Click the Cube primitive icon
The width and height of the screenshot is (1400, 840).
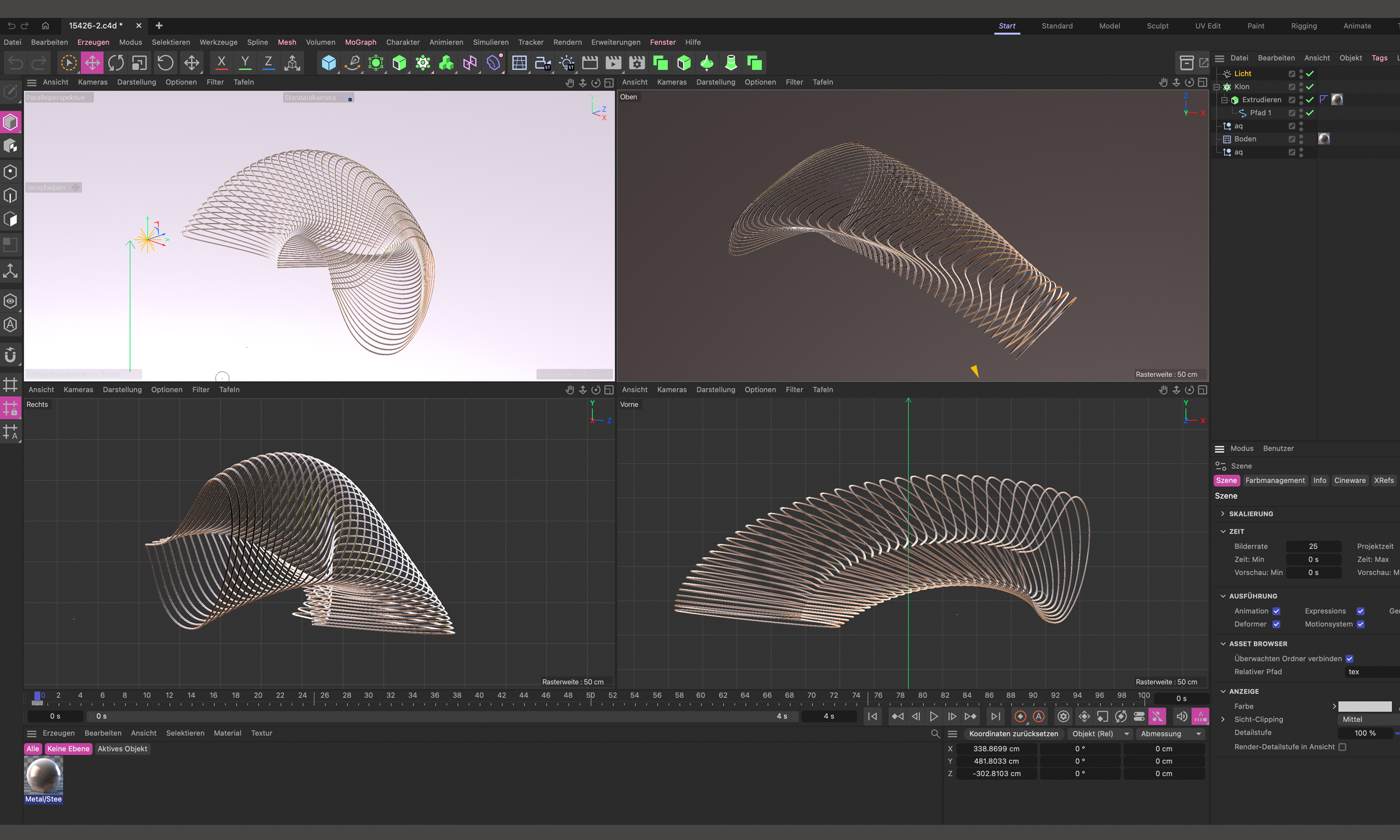[328, 63]
